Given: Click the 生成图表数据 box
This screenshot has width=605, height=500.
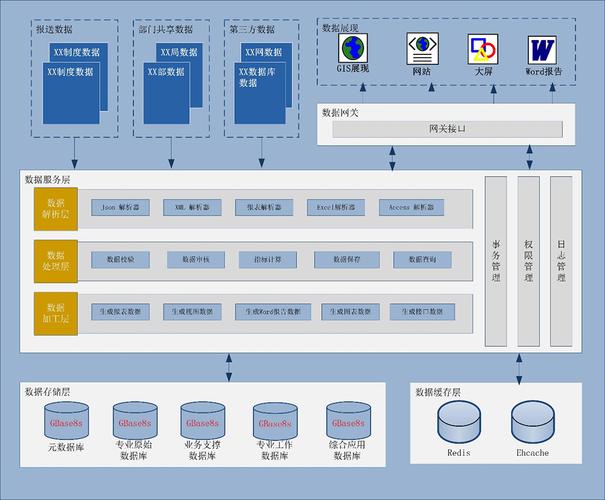Looking at the screenshot, I should click(350, 312).
